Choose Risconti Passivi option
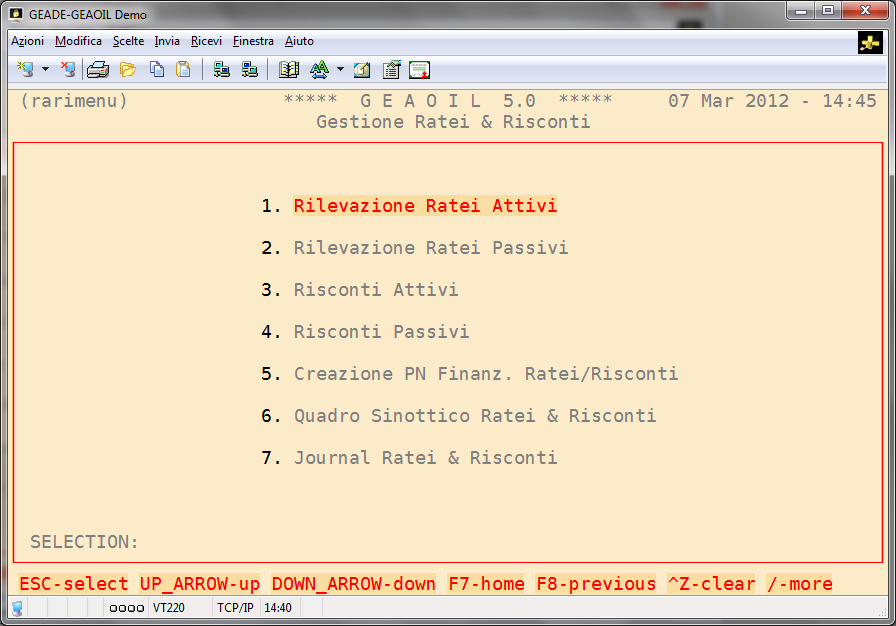896x626 pixels. tap(381, 332)
